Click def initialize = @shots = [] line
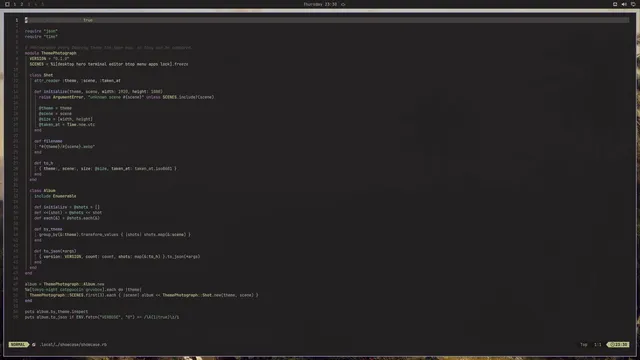 [67, 207]
